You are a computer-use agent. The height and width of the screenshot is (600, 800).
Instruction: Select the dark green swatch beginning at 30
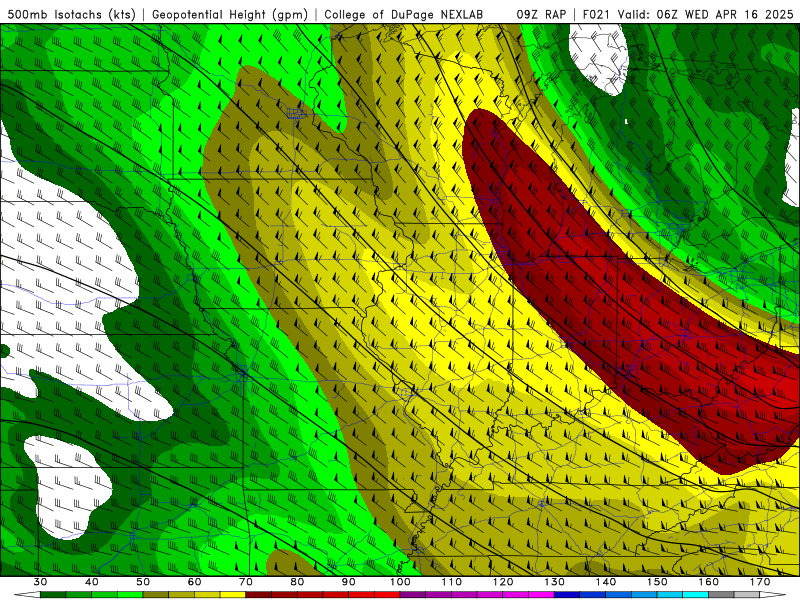coord(53,594)
